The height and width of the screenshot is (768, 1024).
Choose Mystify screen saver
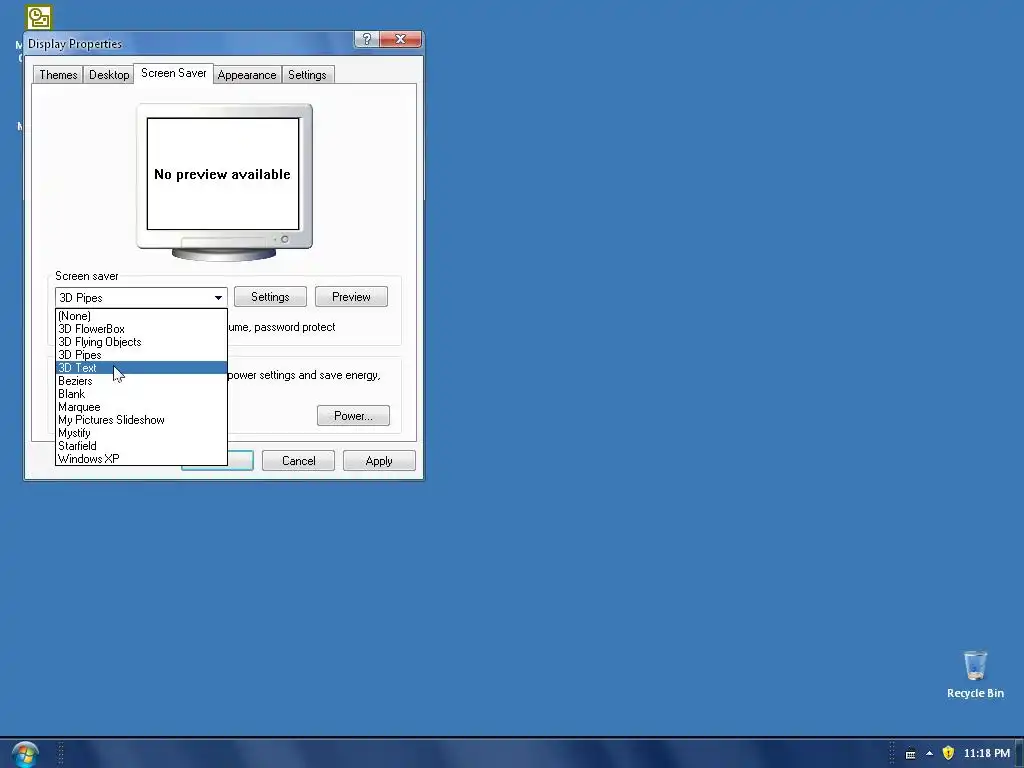click(141, 433)
